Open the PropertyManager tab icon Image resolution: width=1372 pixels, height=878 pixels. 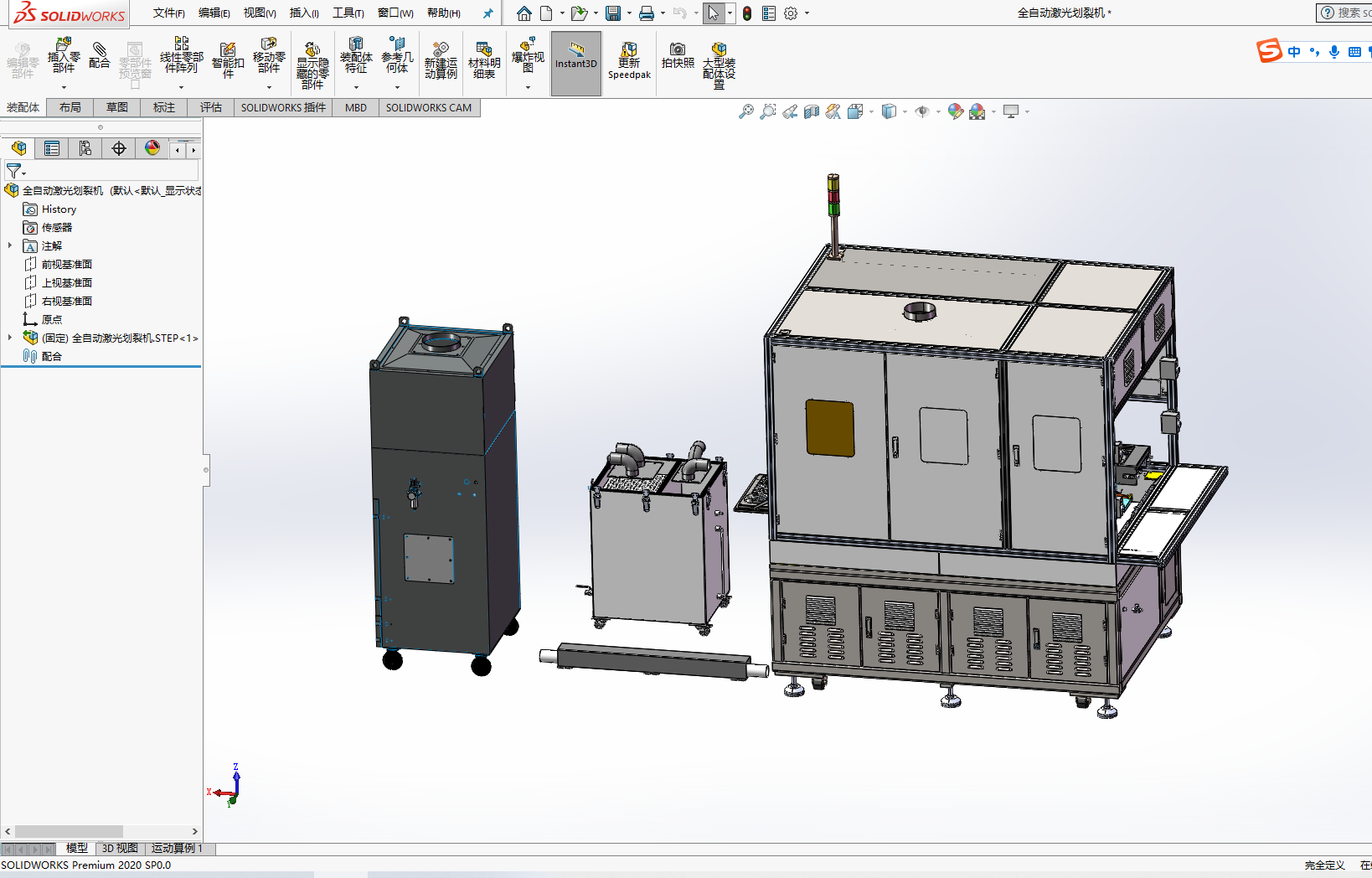(x=52, y=148)
